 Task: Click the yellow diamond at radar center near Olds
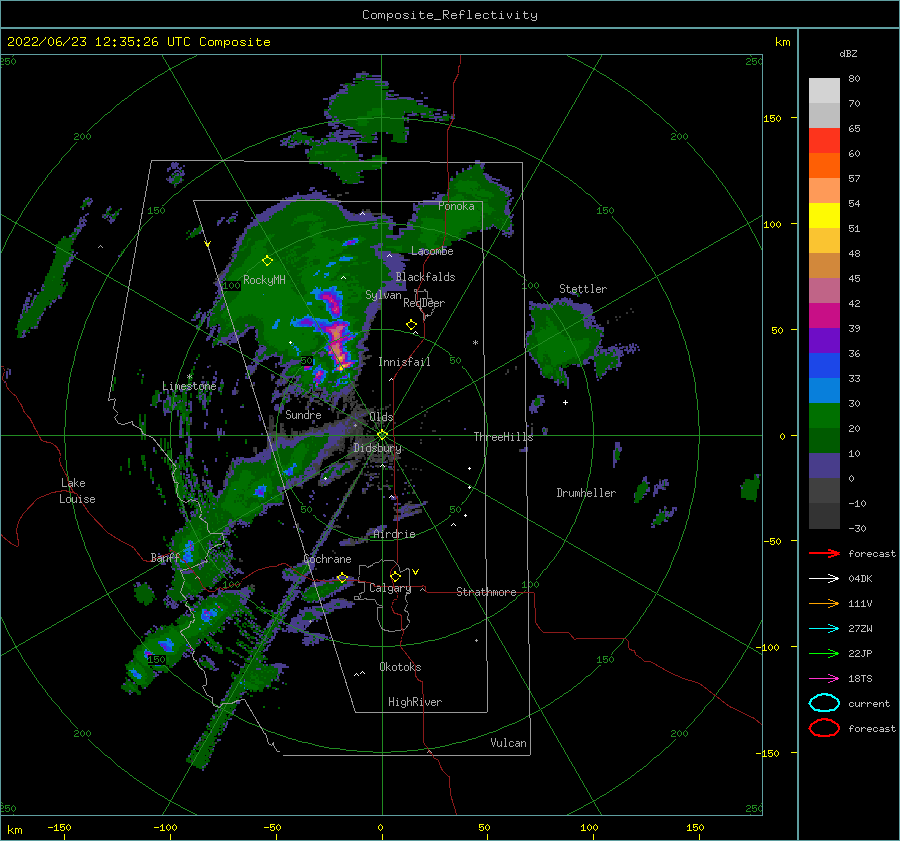click(382, 435)
